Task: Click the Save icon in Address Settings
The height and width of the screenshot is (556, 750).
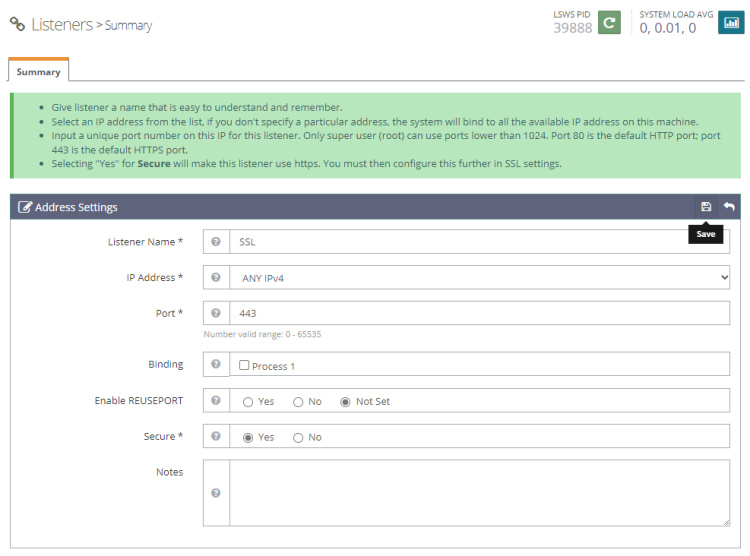Action: [706, 207]
